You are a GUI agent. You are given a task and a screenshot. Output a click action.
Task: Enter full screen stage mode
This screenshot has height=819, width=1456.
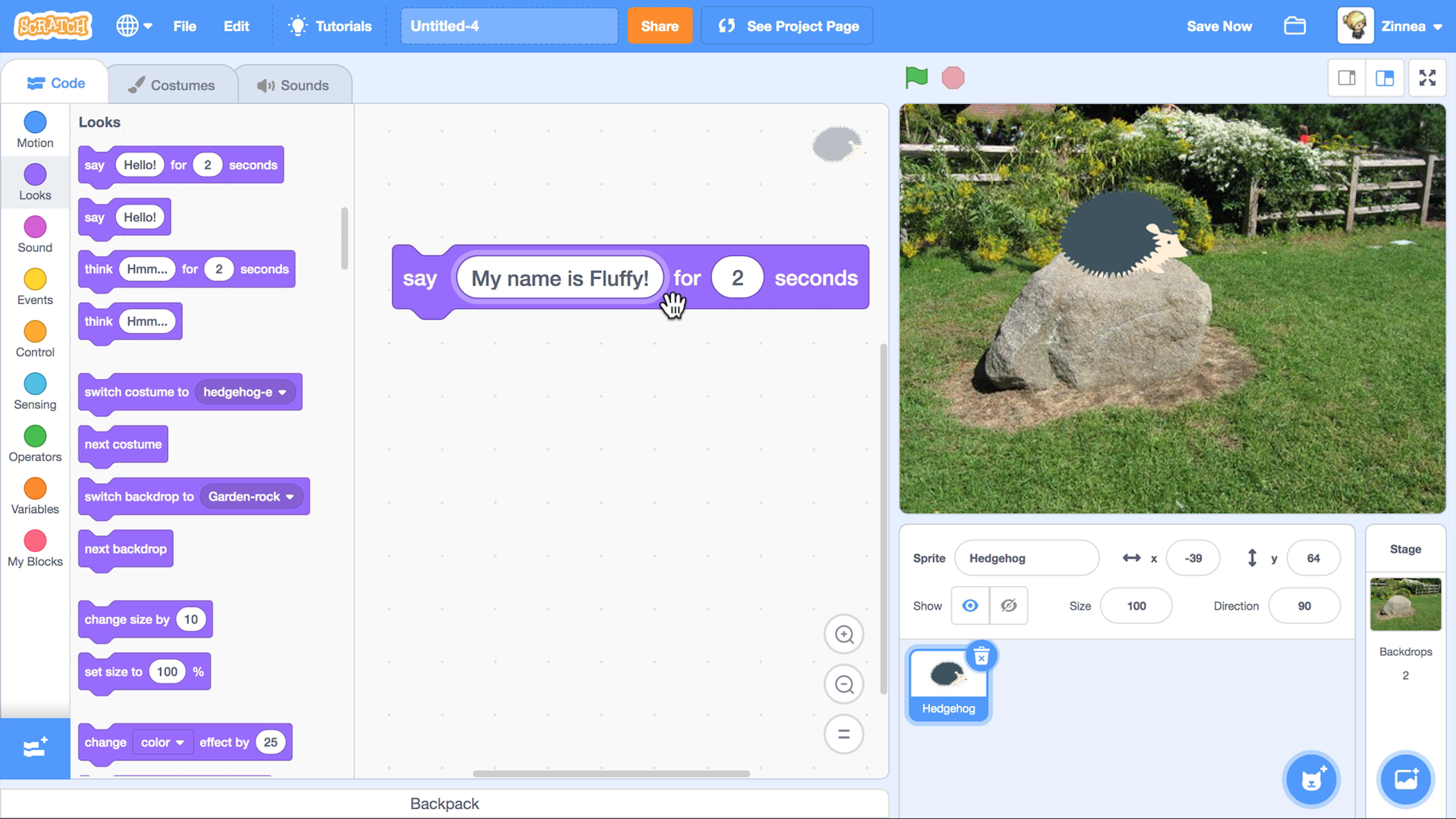1426,78
